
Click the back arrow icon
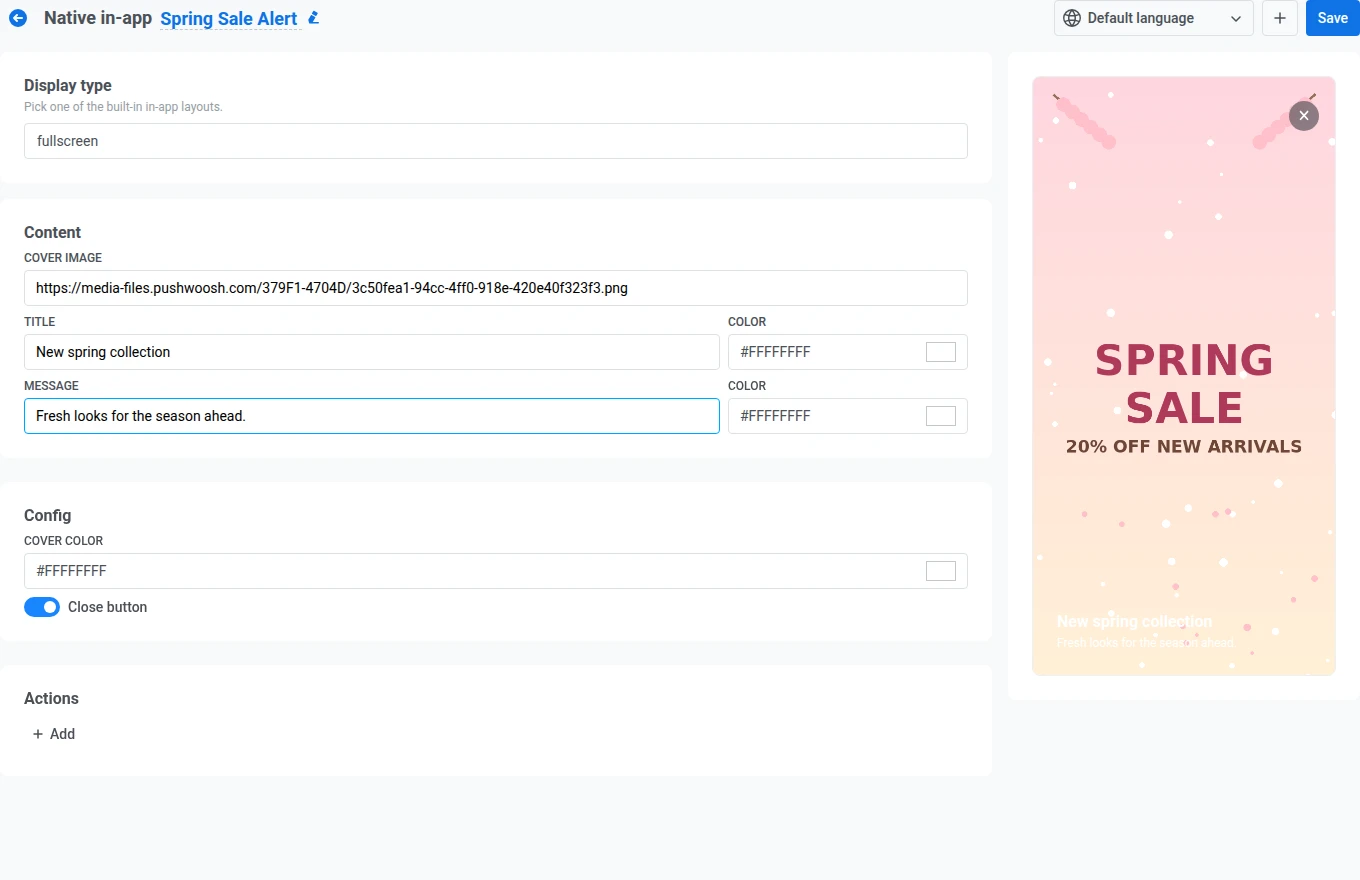(x=18, y=18)
